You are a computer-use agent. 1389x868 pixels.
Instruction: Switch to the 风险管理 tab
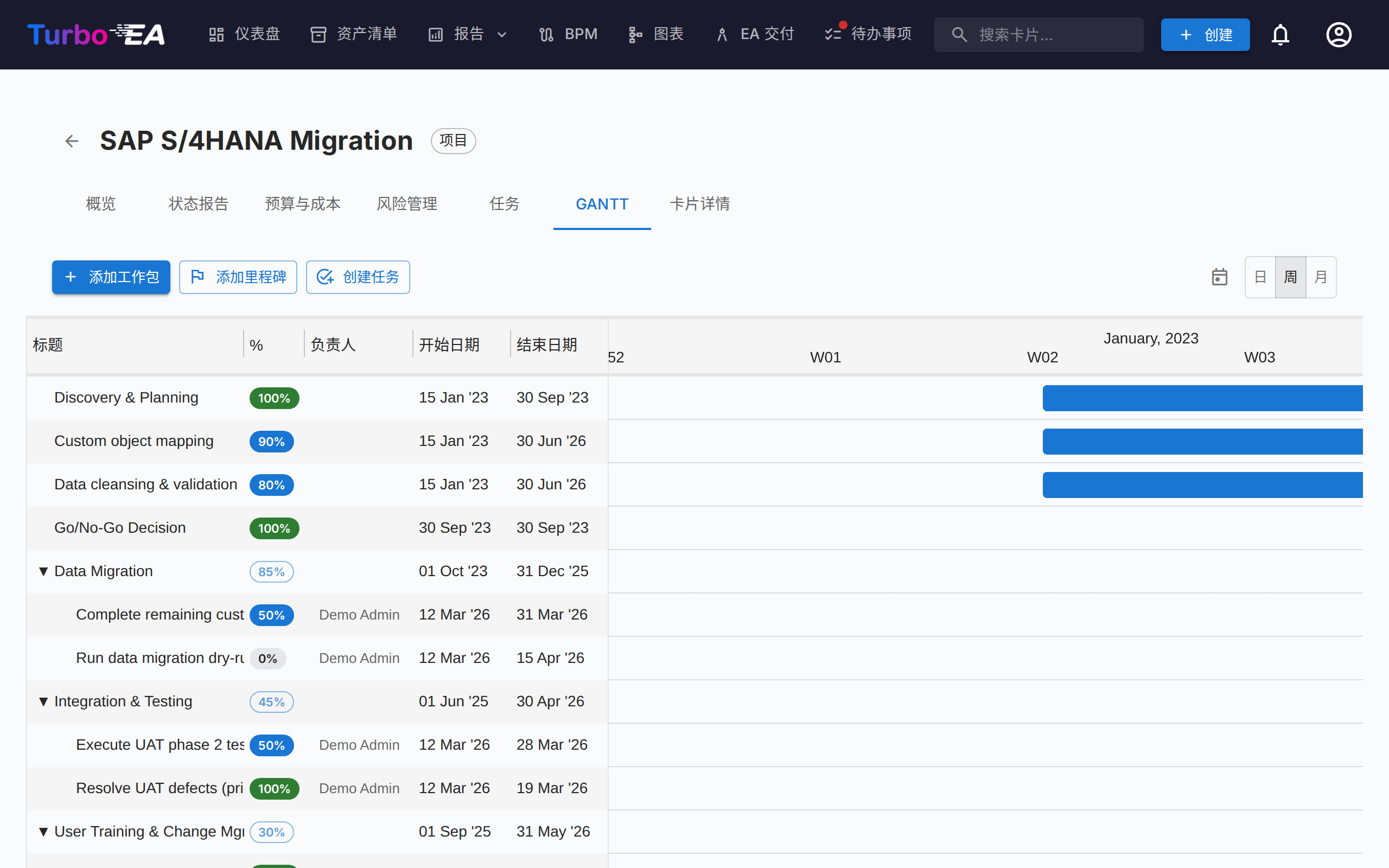[406, 204]
